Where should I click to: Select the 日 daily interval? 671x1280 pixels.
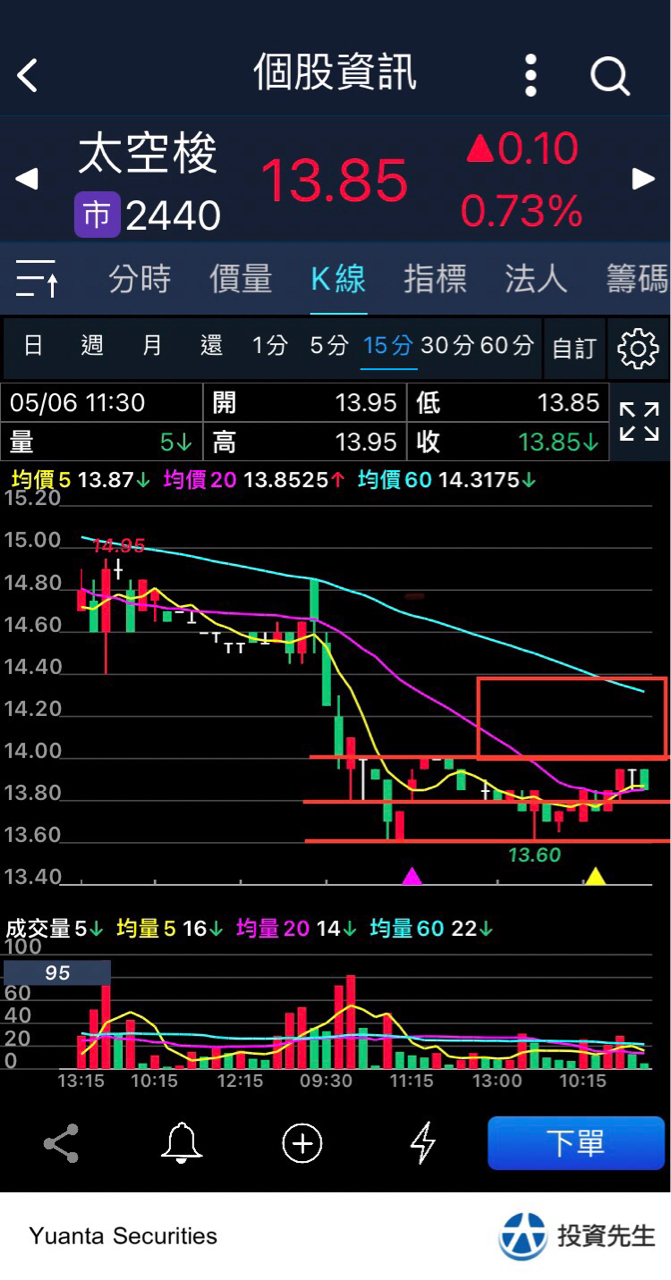click(33, 346)
